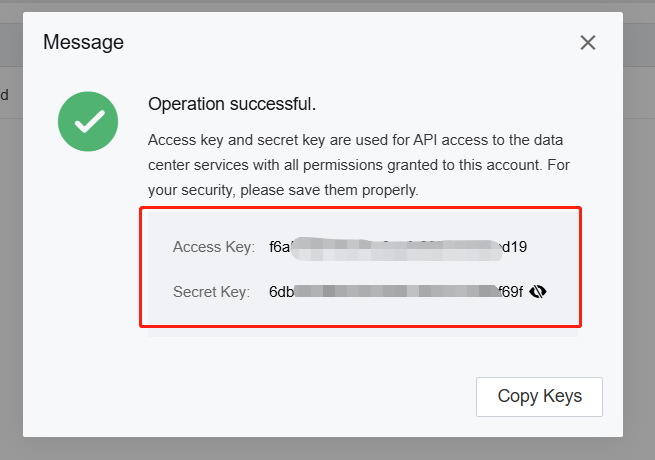Viewport: 655px width, 460px height.
Task: Click the partially hidden "d" text behind dialog
Action: click(5, 95)
